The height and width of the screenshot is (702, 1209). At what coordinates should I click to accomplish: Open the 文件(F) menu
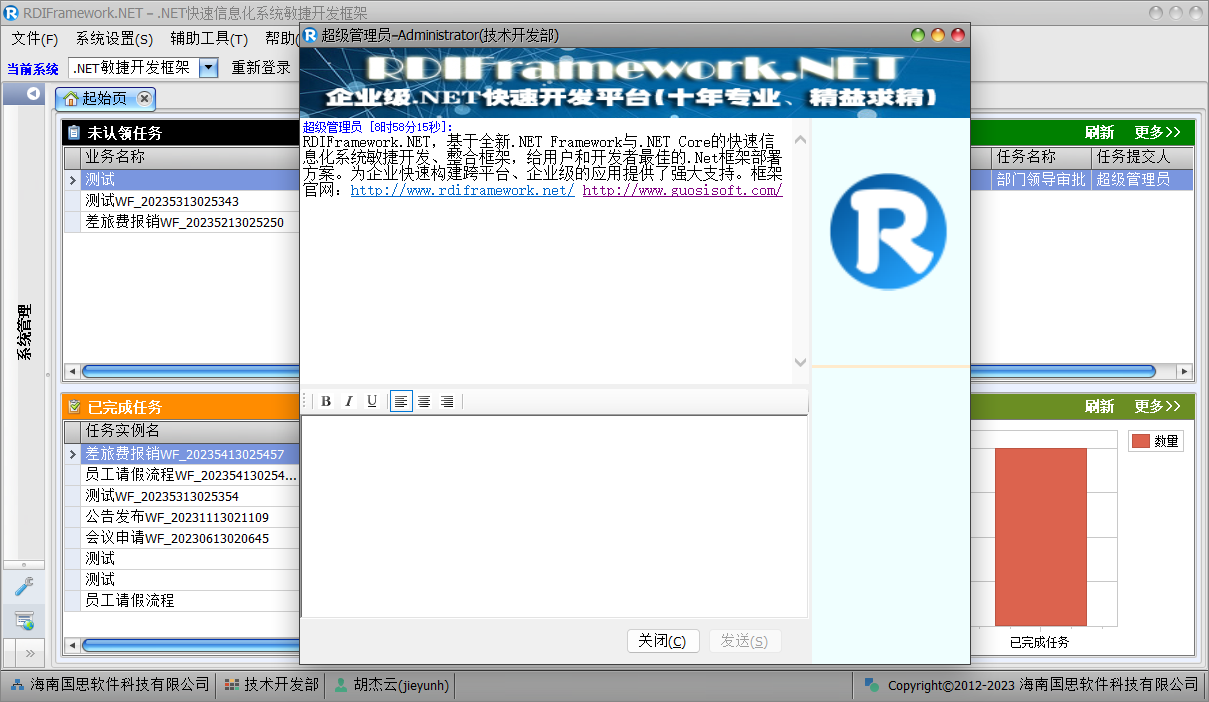[35, 39]
